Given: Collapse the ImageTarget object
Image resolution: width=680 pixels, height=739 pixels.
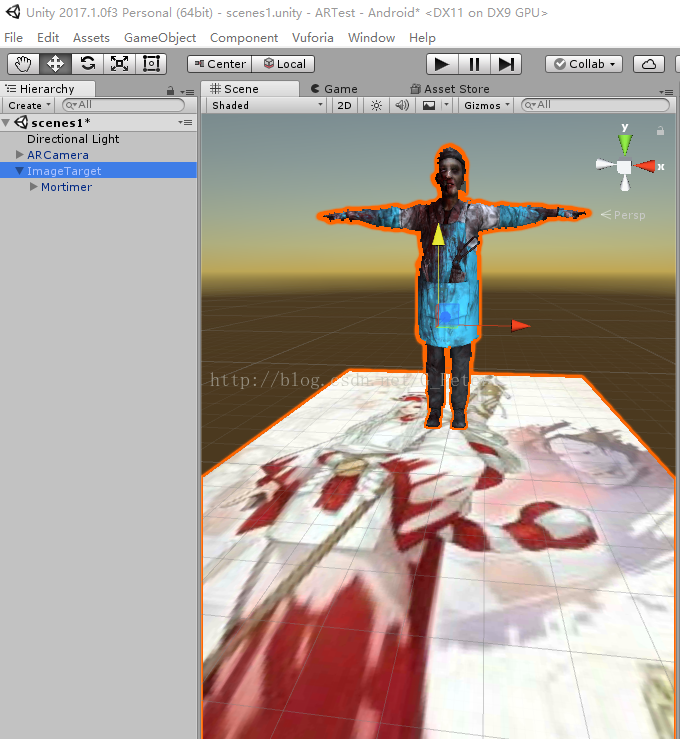Looking at the screenshot, I should (19, 171).
